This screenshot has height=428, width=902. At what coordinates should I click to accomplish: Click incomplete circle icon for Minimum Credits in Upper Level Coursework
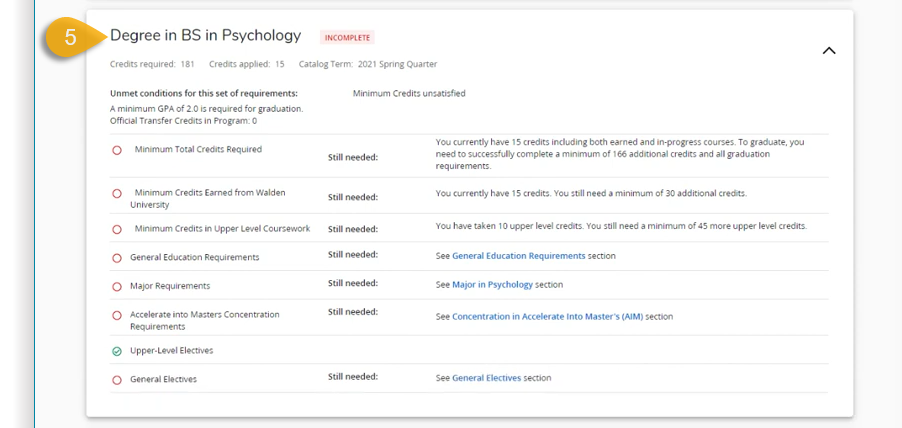117,230
